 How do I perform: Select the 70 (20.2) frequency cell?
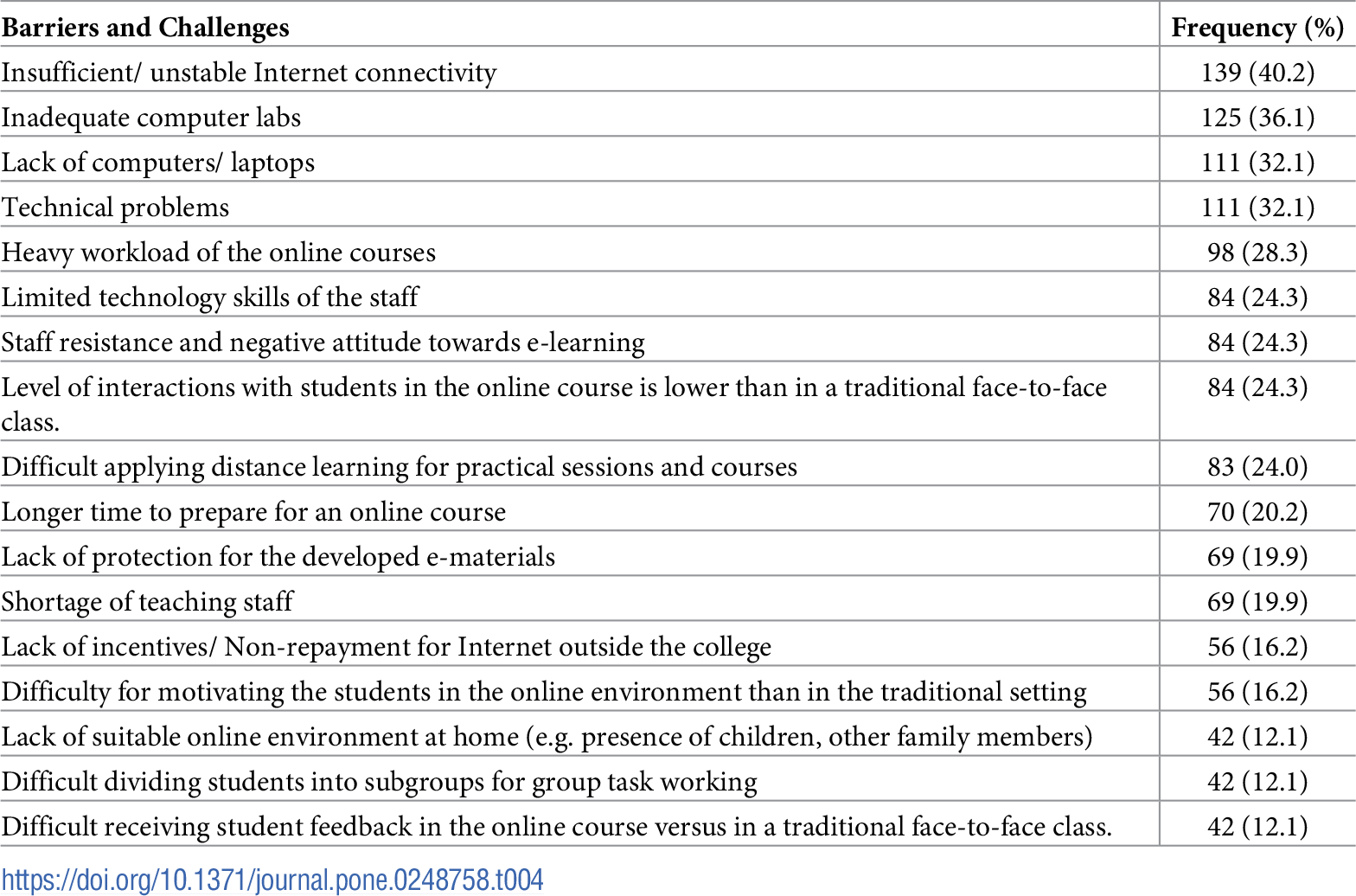[x=1257, y=512]
